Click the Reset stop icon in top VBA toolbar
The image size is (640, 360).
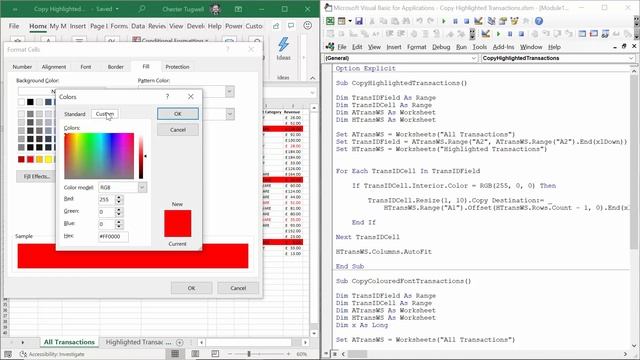[466, 21]
